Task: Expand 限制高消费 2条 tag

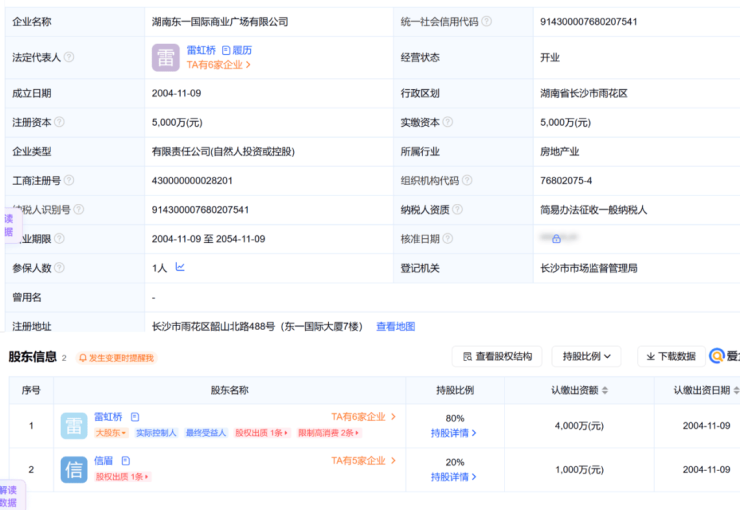Action: (x=328, y=433)
